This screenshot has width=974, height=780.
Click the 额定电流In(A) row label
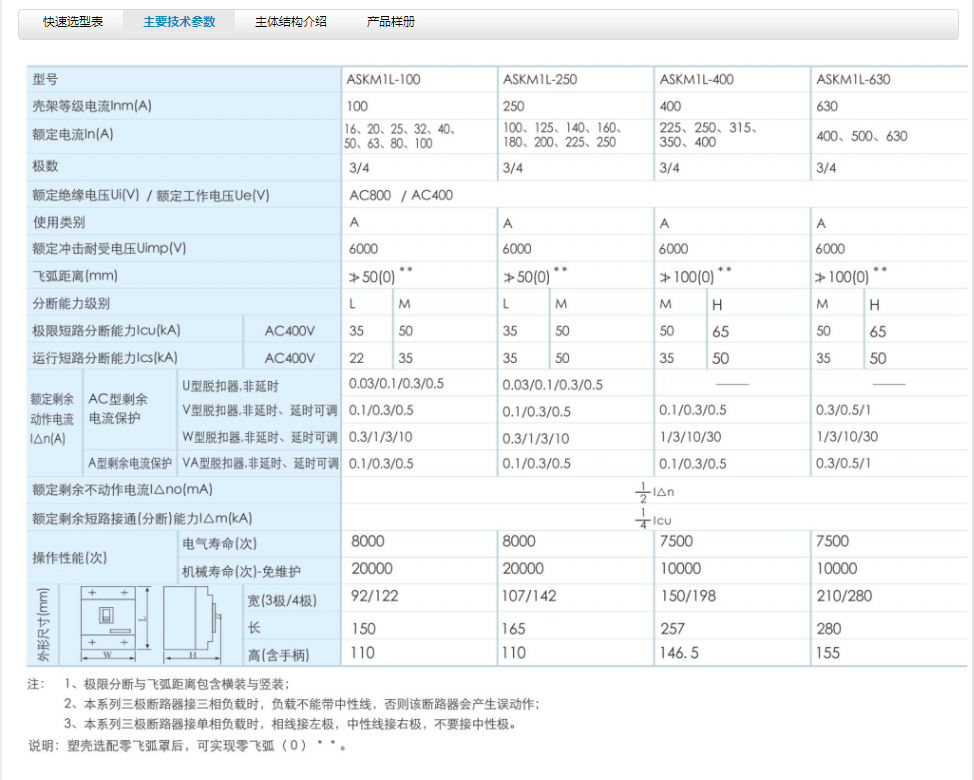click(73, 134)
